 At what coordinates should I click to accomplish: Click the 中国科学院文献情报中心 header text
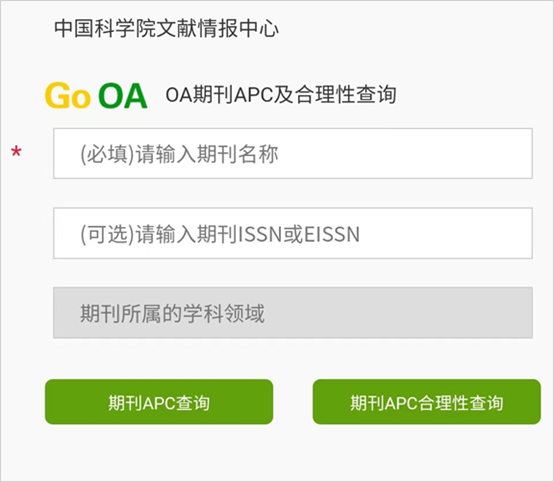tap(166, 28)
